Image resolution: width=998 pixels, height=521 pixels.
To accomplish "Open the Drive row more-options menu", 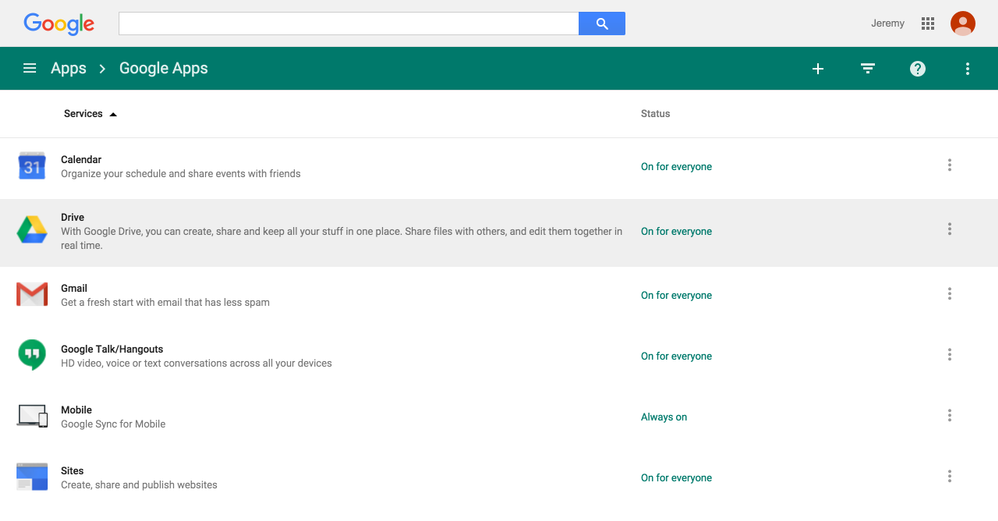I will coord(949,229).
